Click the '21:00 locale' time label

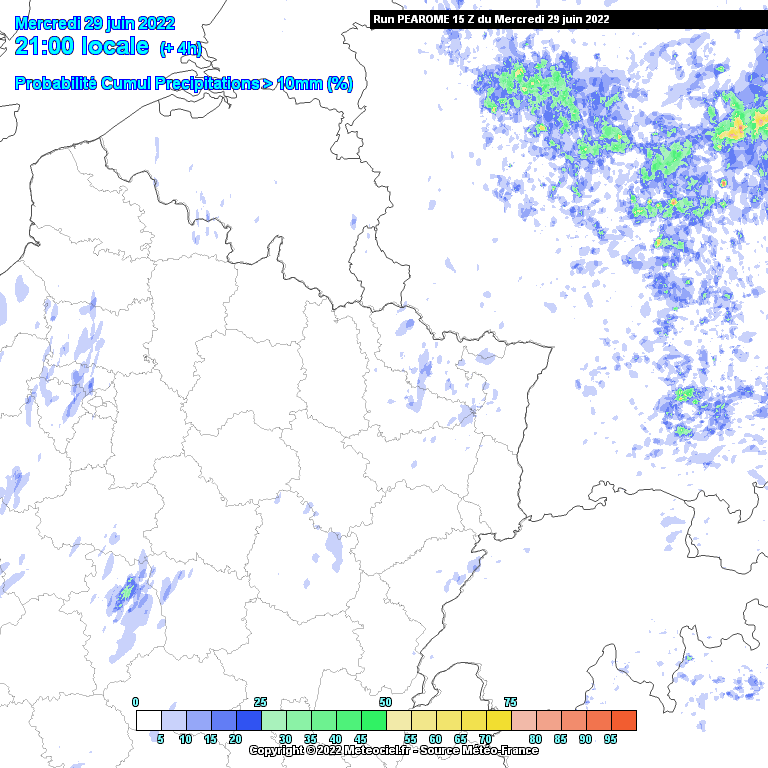[x=82, y=47]
